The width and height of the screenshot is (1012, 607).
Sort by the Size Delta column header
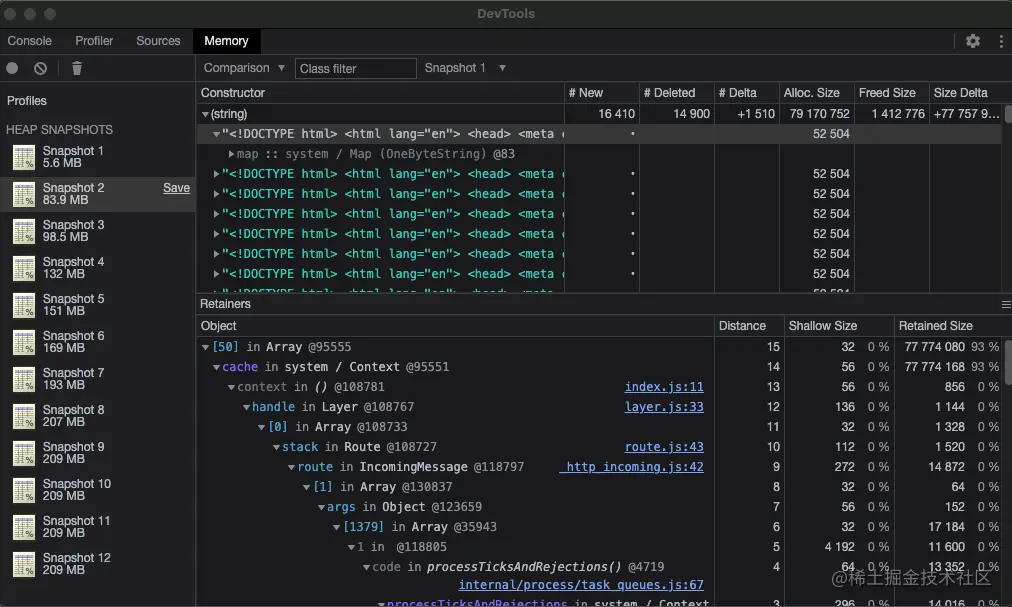click(960, 93)
